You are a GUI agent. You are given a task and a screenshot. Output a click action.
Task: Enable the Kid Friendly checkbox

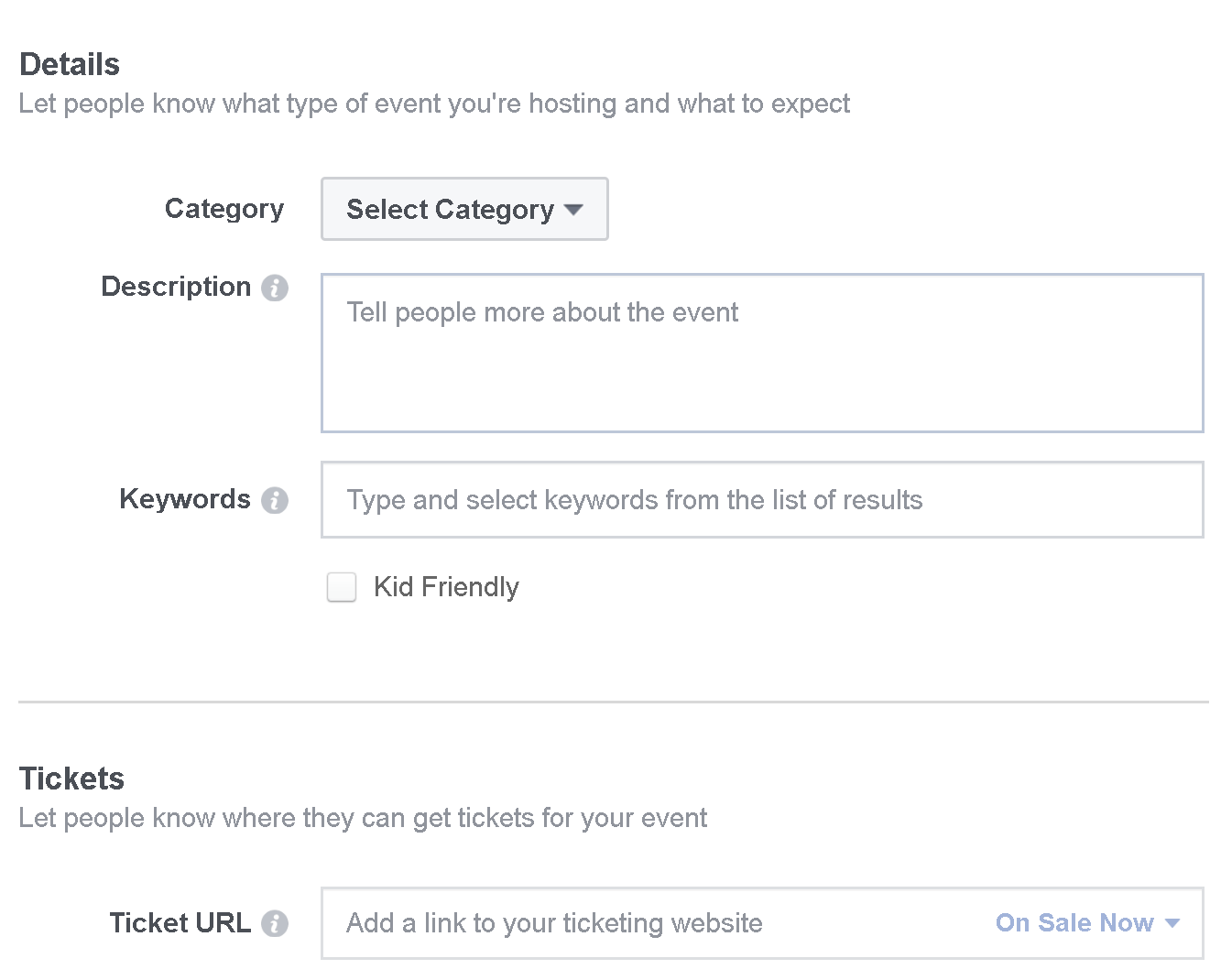coord(342,587)
